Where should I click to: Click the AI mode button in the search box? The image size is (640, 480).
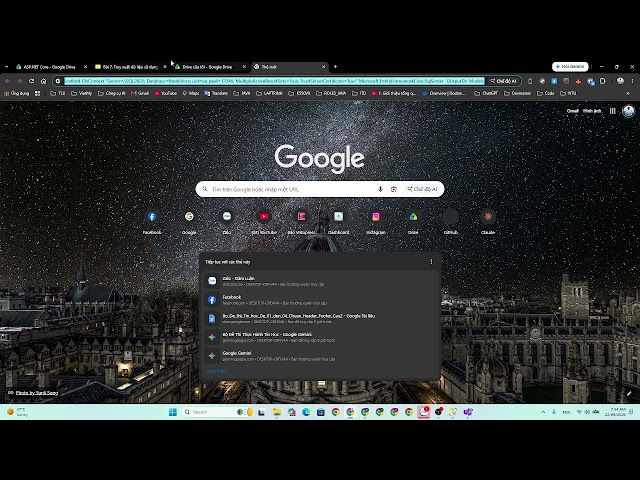(422, 189)
